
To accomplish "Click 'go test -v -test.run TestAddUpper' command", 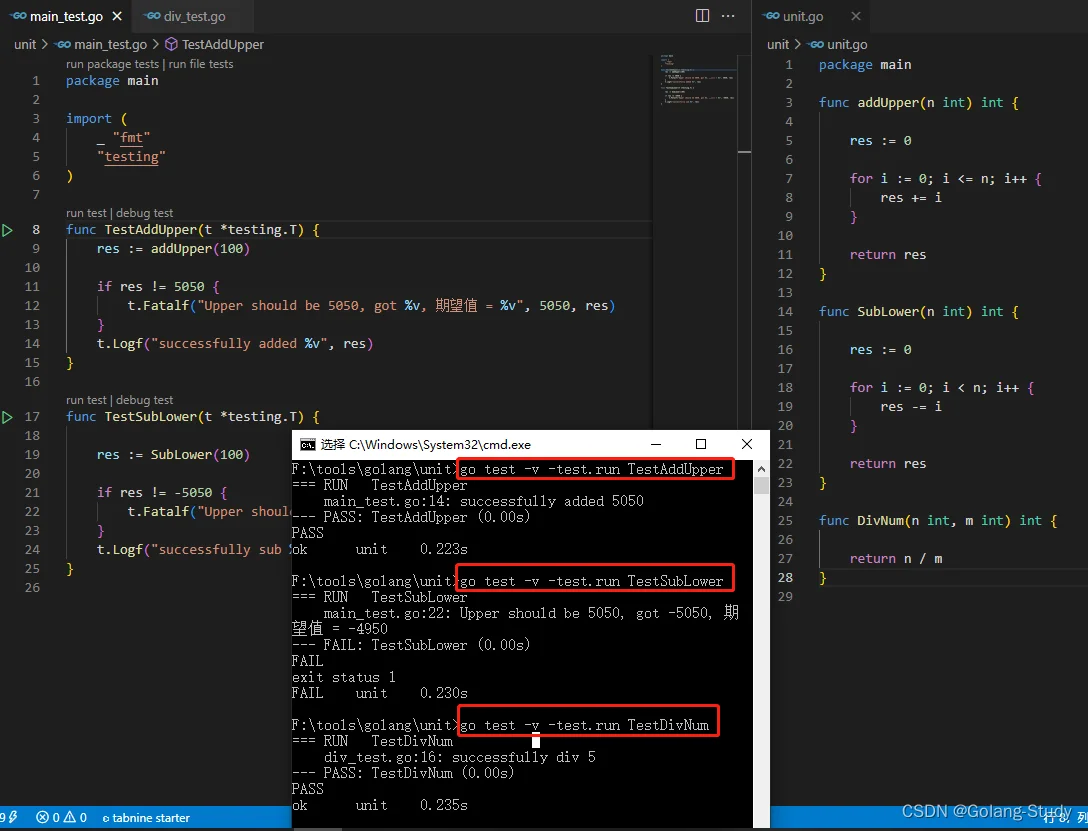I will click(591, 470).
